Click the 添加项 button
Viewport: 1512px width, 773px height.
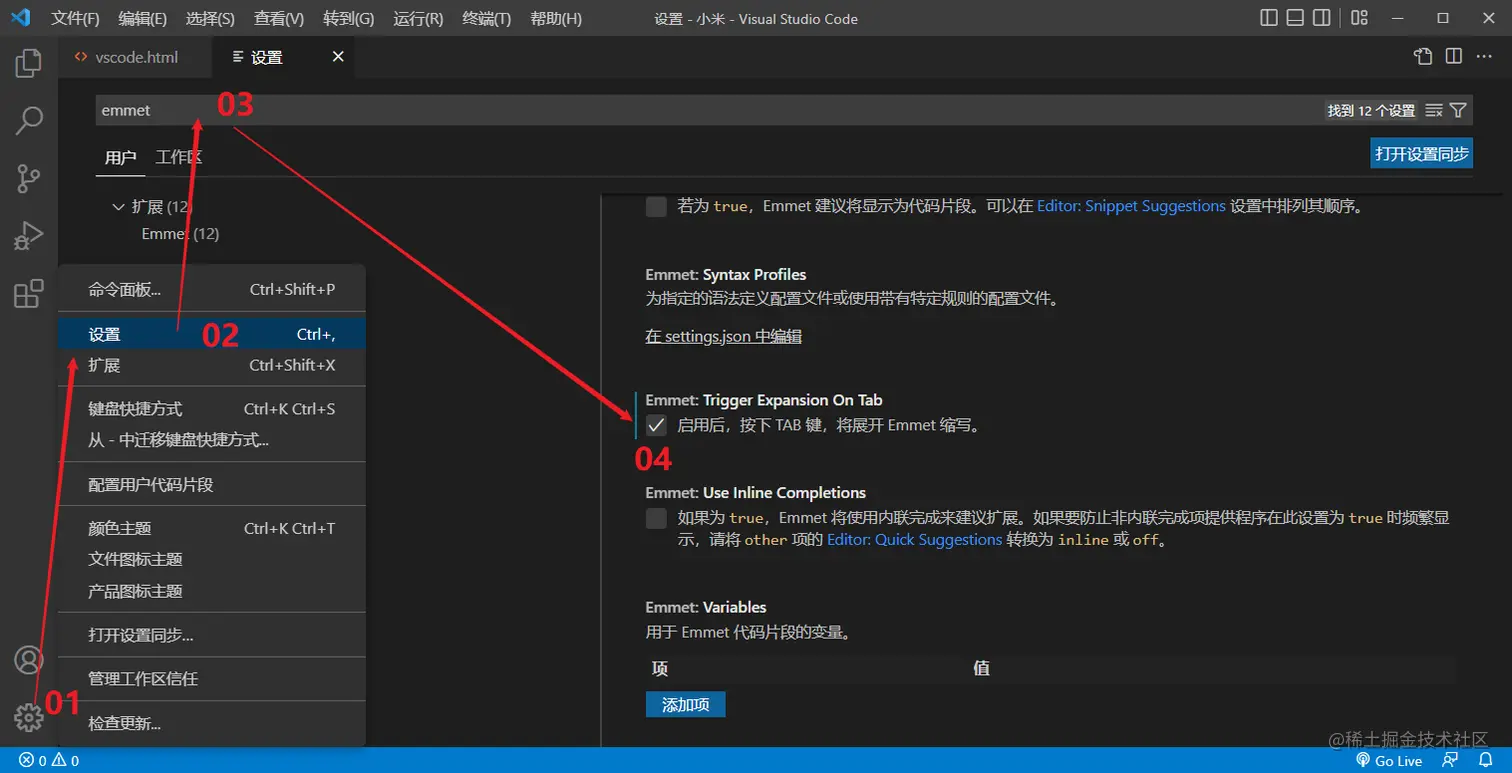[x=685, y=705]
